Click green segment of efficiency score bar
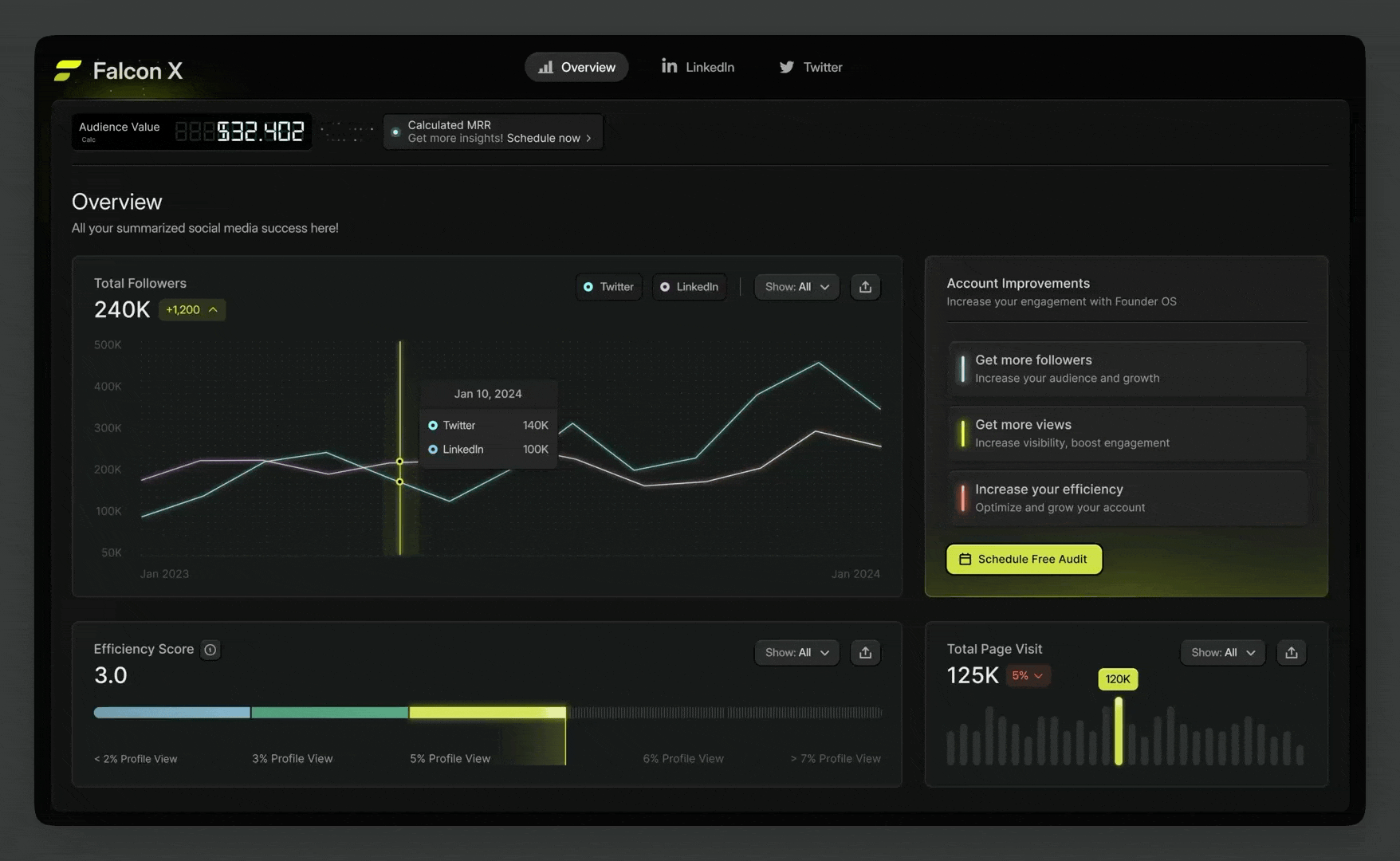 (x=330, y=713)
